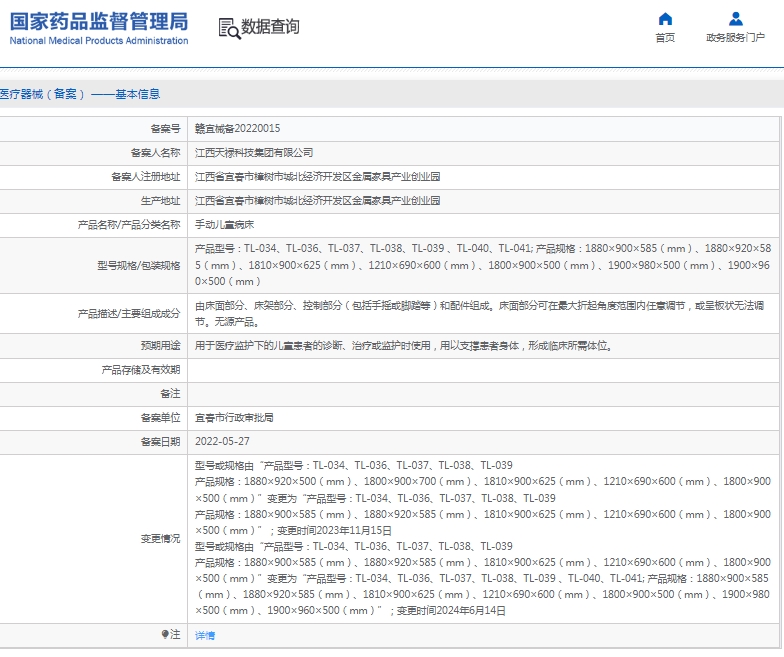Click the 变更情况 change history text
This screenshot has height=657, width=784.
coord(483,538)
